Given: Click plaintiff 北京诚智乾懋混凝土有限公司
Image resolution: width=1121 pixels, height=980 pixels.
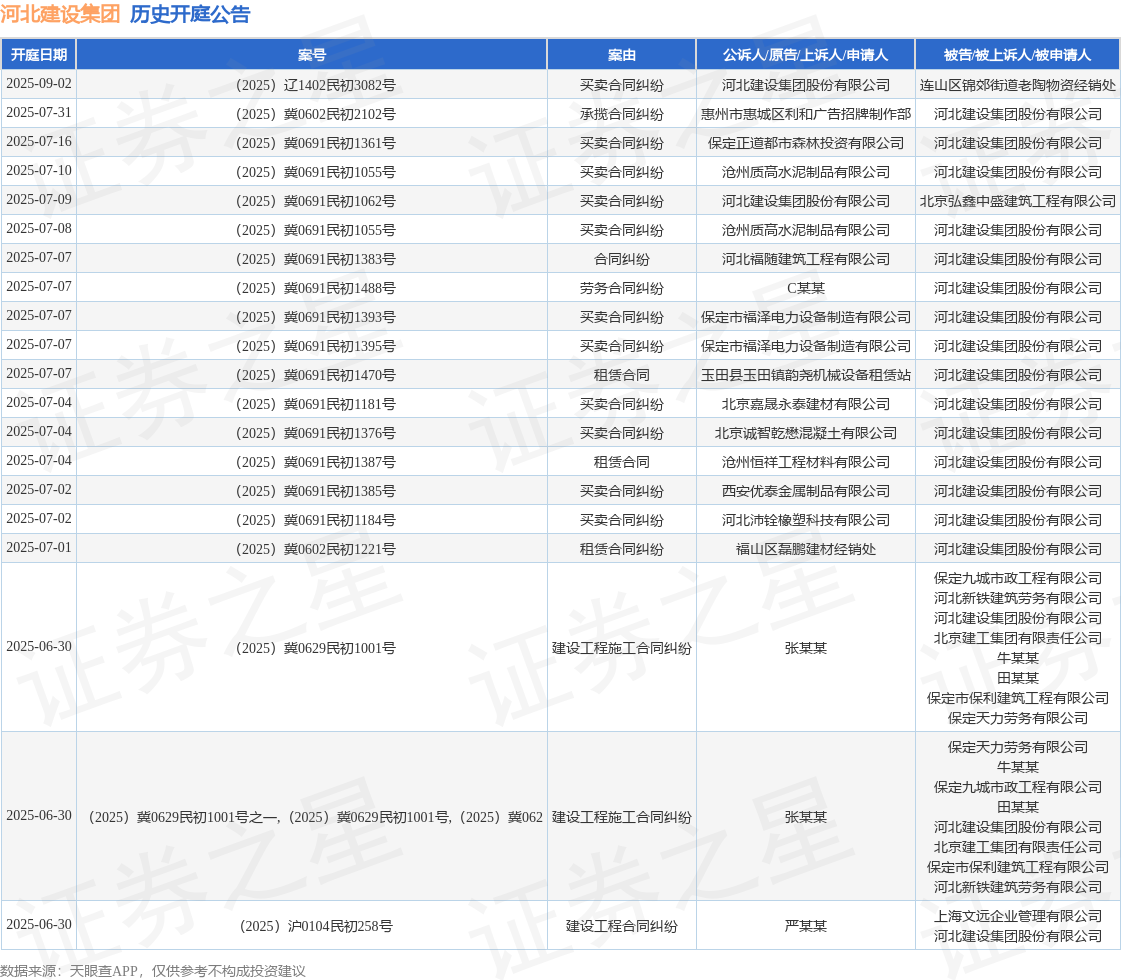Looking at the screenshot, I should coord(806,432).
